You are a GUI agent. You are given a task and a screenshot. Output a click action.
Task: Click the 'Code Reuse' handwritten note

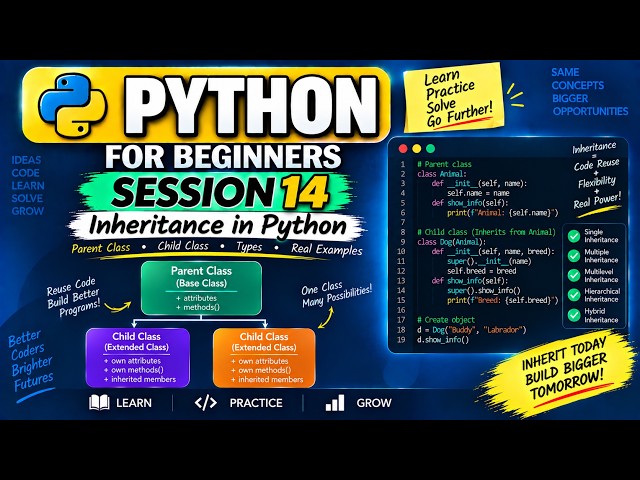click(596, 164)
